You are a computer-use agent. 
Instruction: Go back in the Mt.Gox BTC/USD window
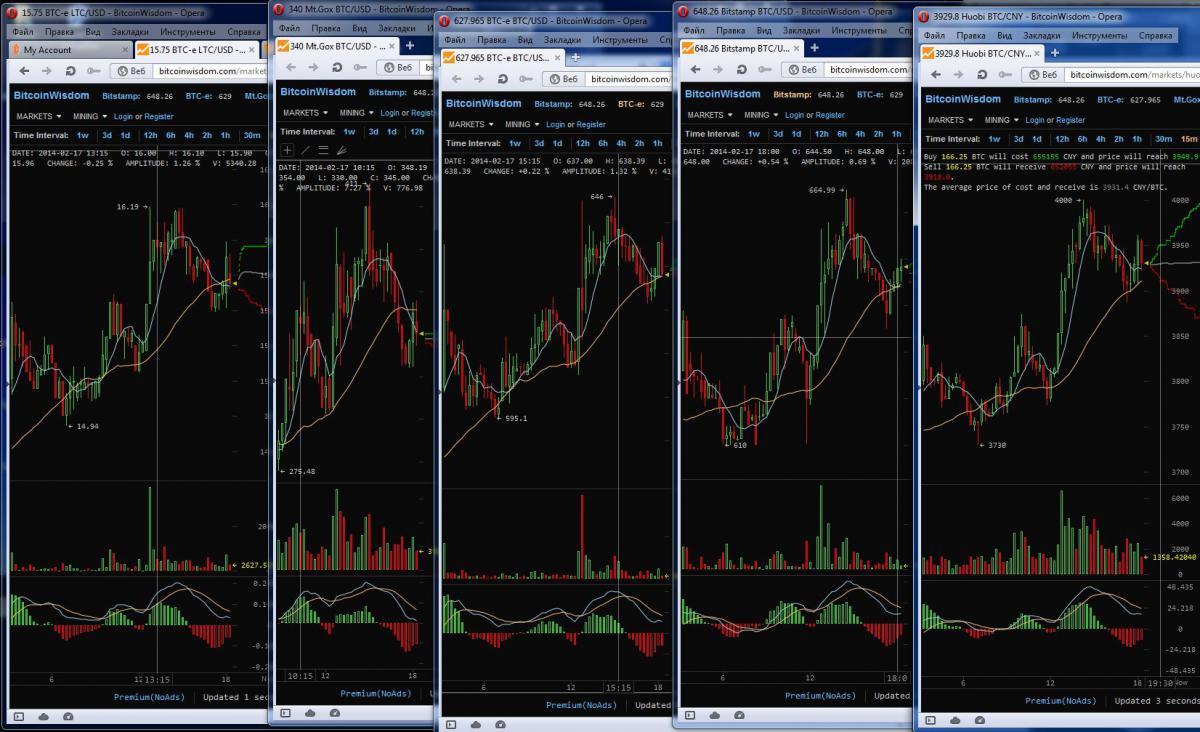point(289,67)
